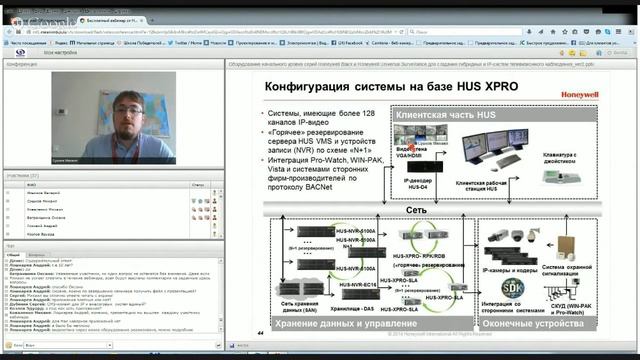This screenshot has width=640, height=360.
Task: Switch to the Вопросы chat tab
Action: (x=36, y=255)
